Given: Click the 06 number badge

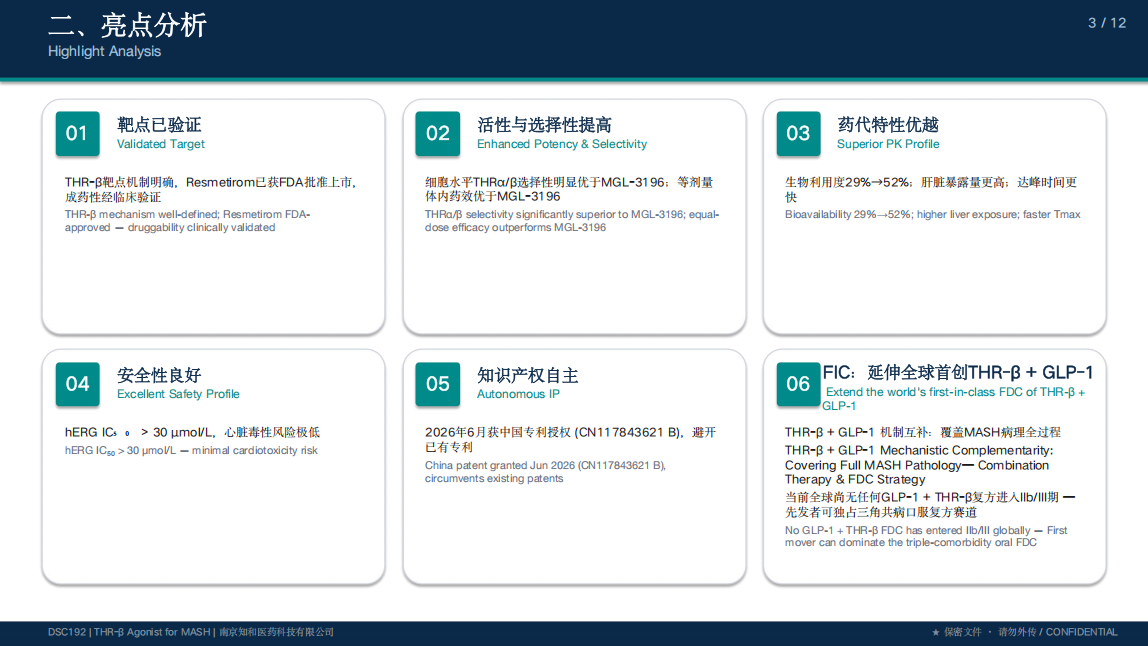Looking at the screenshot, I should (x=798, y=384).
